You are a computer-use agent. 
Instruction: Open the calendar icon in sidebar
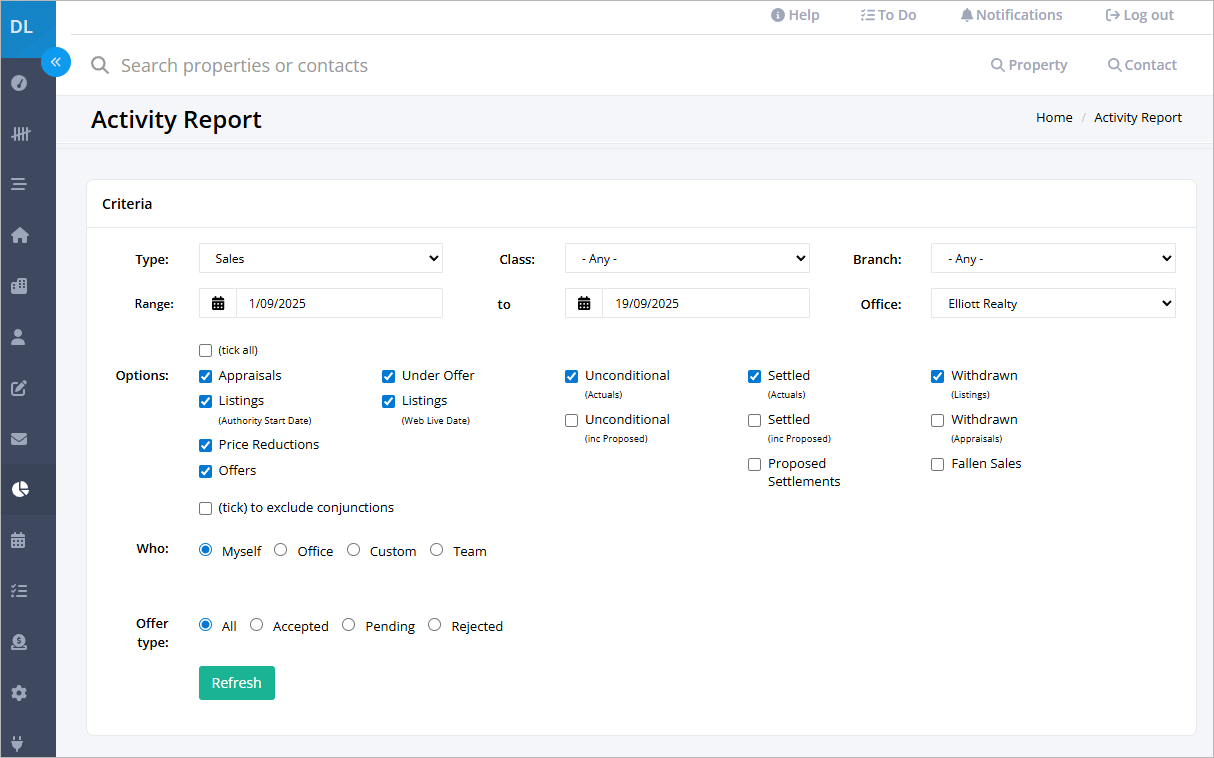[19, 540]
